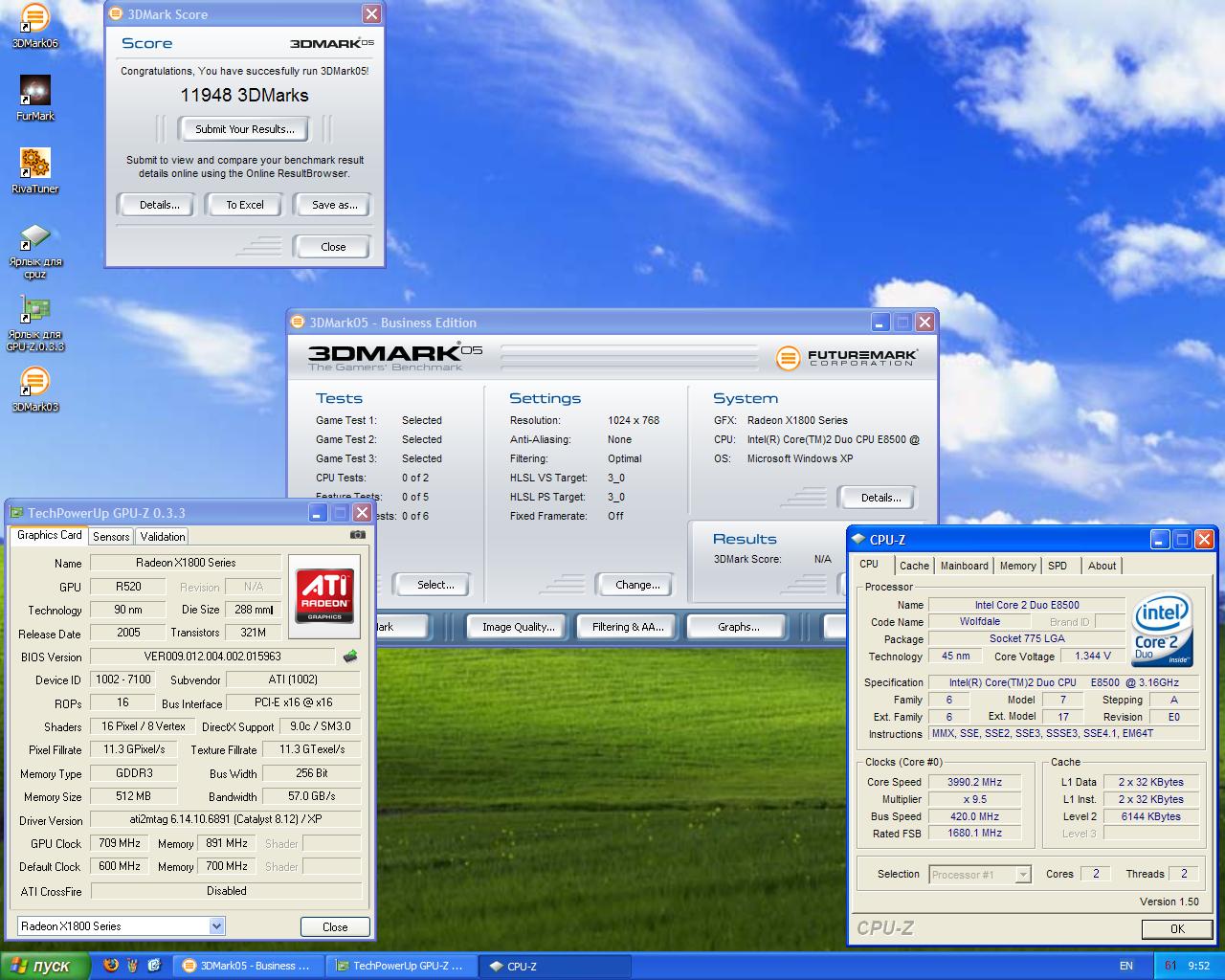Open Image Quality tool in 3DMark05
Image resolution: width=1225 pixels, height=980 pixels.
coord(518,627)
